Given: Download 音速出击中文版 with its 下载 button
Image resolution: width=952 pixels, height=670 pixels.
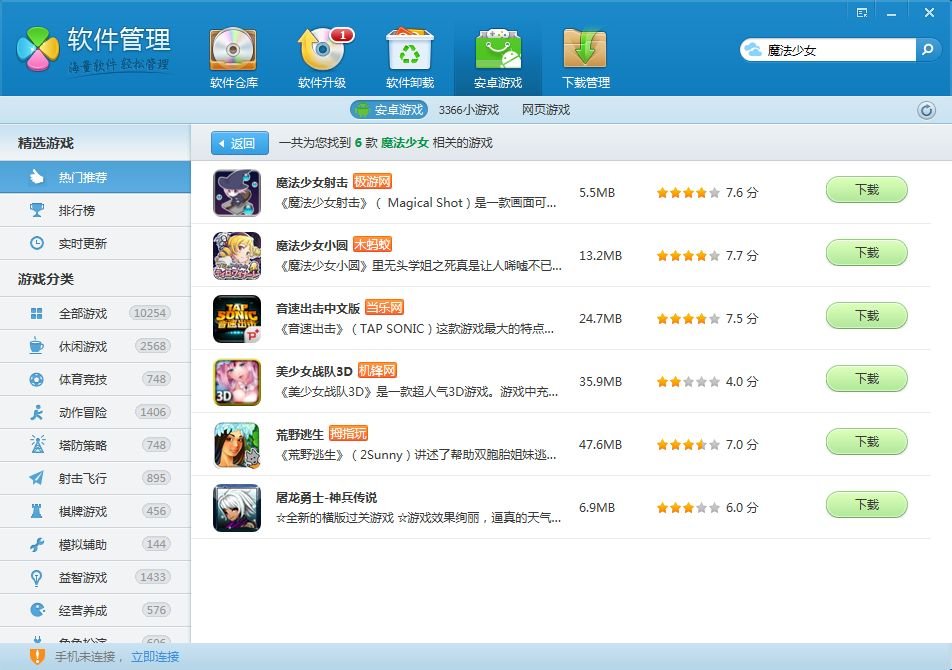Looking at the screenshot, I should pos(866,316).
